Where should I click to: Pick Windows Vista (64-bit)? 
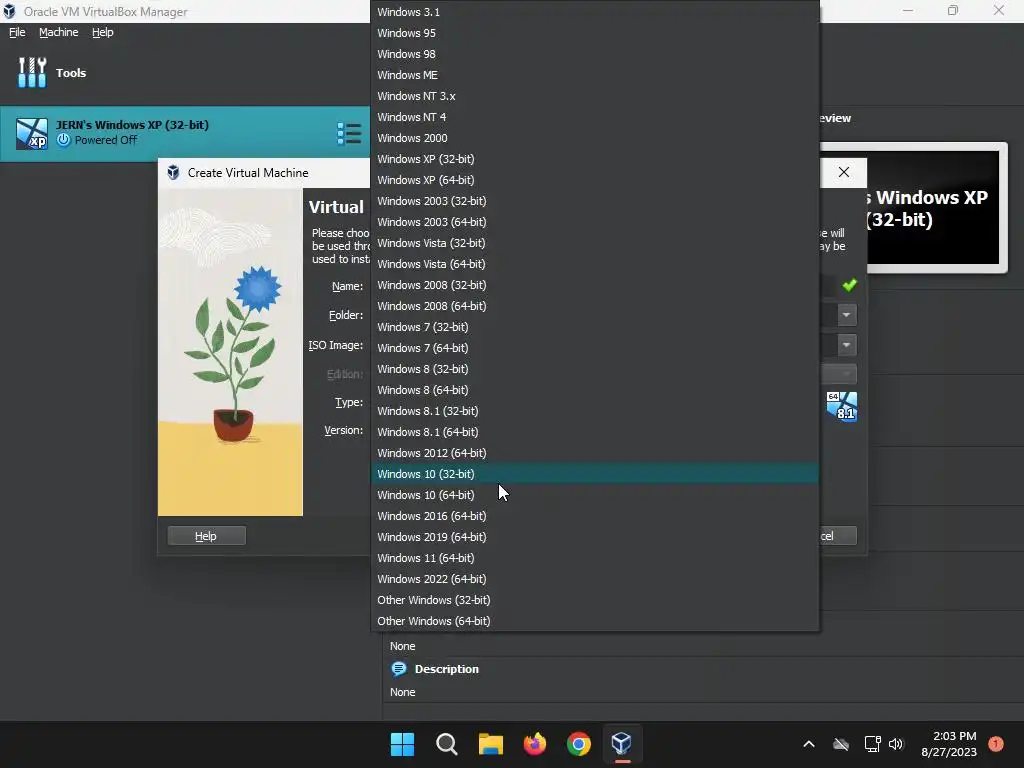click(x=595, y=264)
